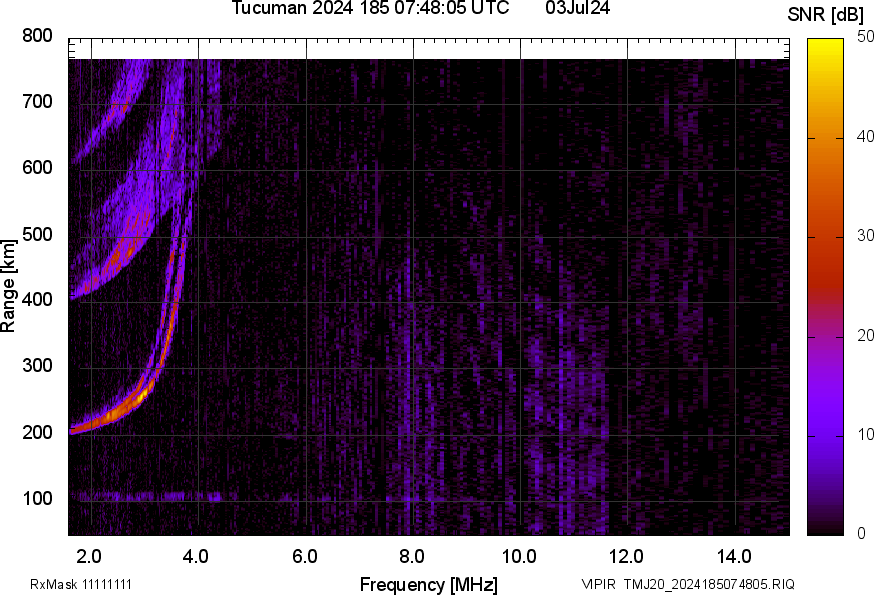Click colorbar value '20'
The width and height of the screenshot is (874, 595).
click(x=865, y=335)
